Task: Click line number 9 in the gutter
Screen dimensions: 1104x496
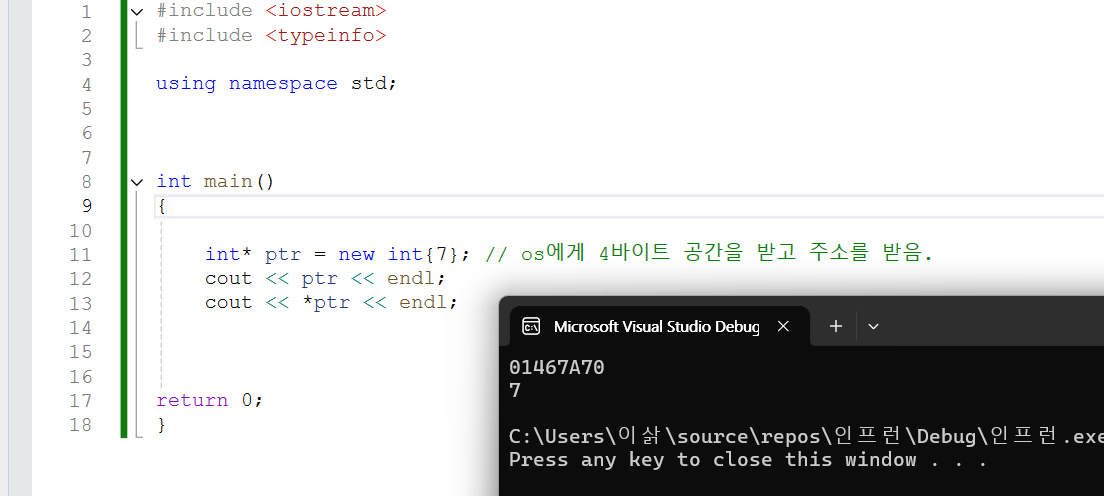Action: pyautogui.click(x=86, y=206)
